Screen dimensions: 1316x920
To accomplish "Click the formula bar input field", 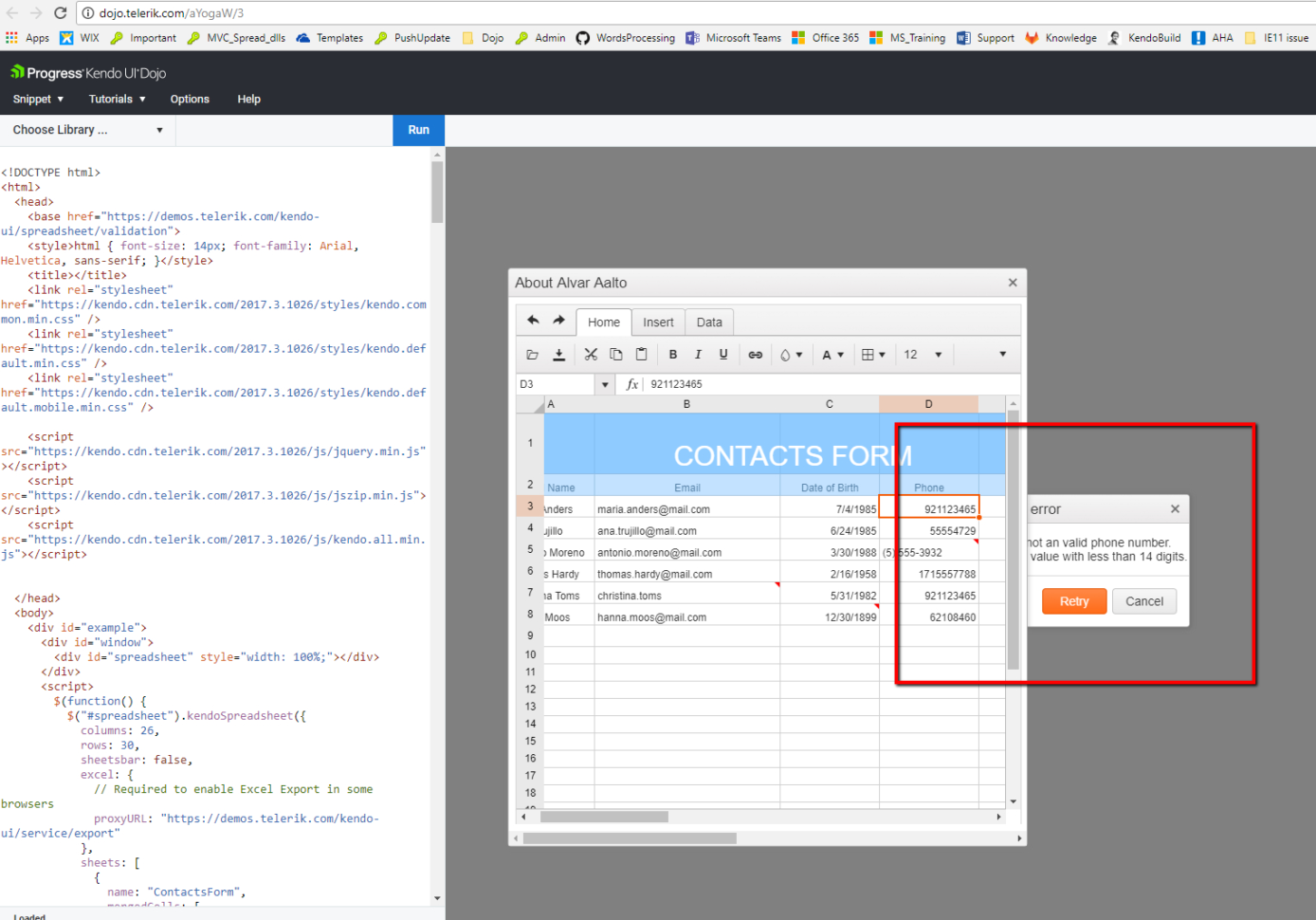I will point(825,384).
